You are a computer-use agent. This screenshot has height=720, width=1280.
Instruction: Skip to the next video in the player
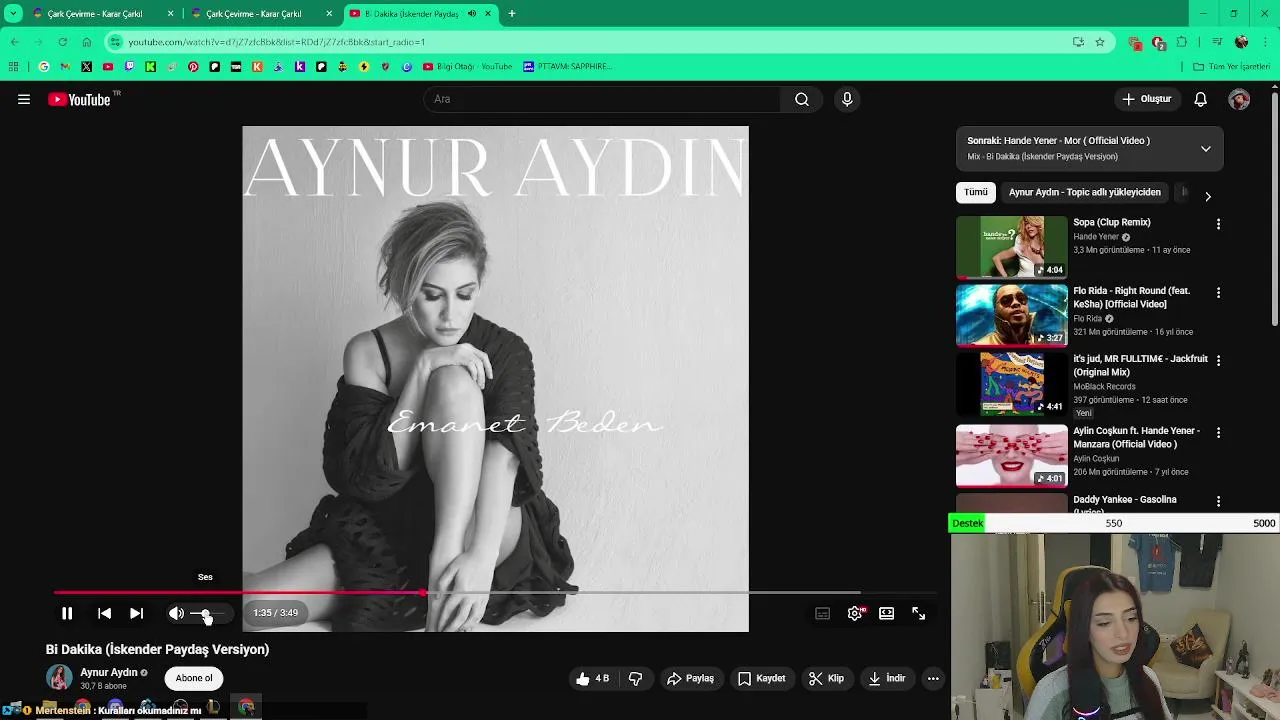tap(136, 613)
